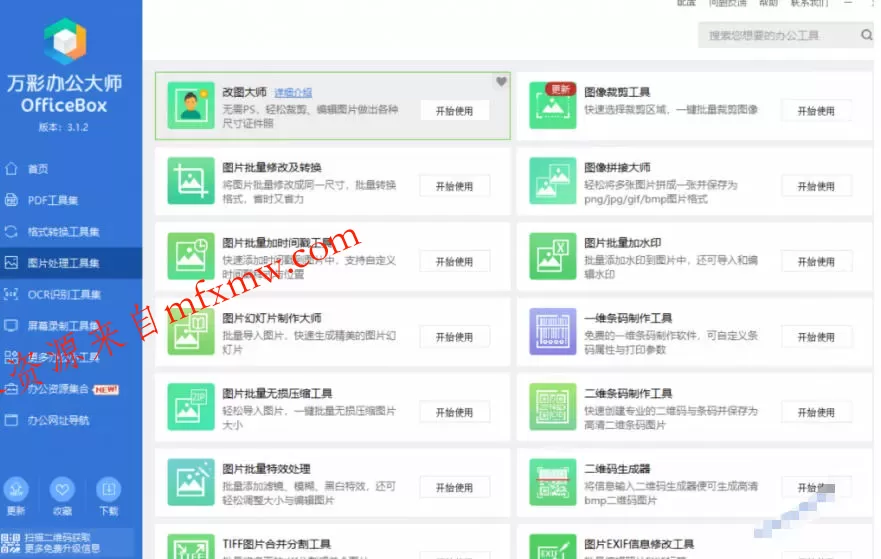The height and width of the screenshot is (559, 881).
Task: Favorite 改图大师 with the heart icon
Action: tap(501, 82)
